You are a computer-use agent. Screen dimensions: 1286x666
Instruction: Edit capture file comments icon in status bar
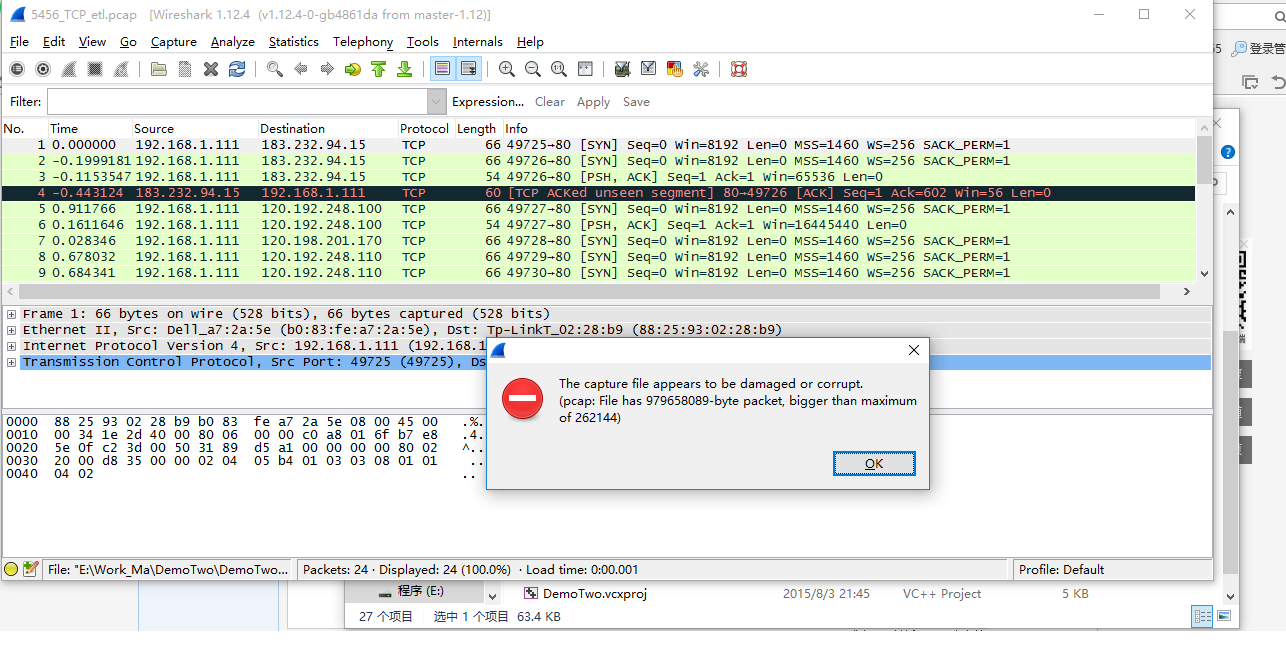point(31,569)
